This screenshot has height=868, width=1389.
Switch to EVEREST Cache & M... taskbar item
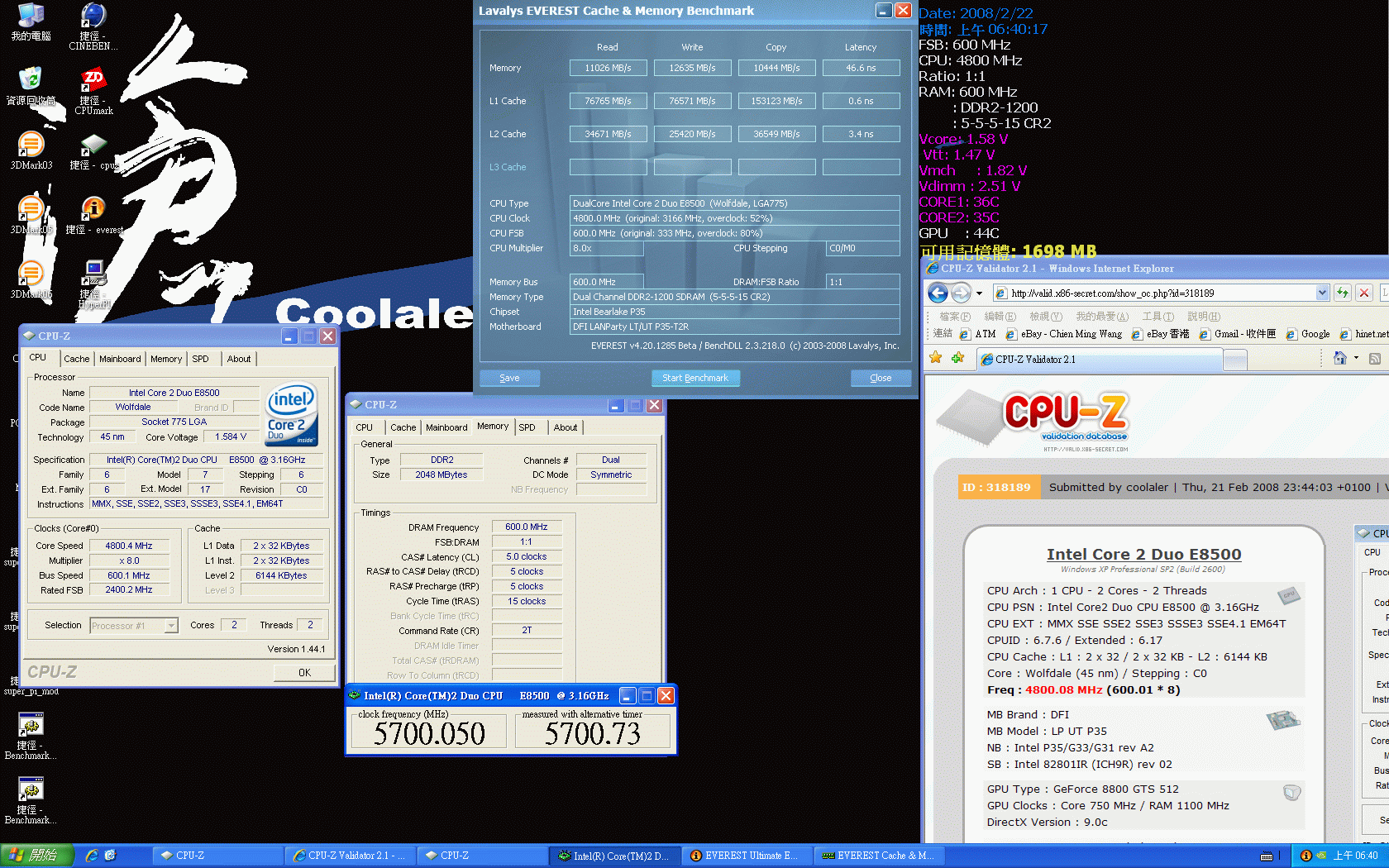880,856
